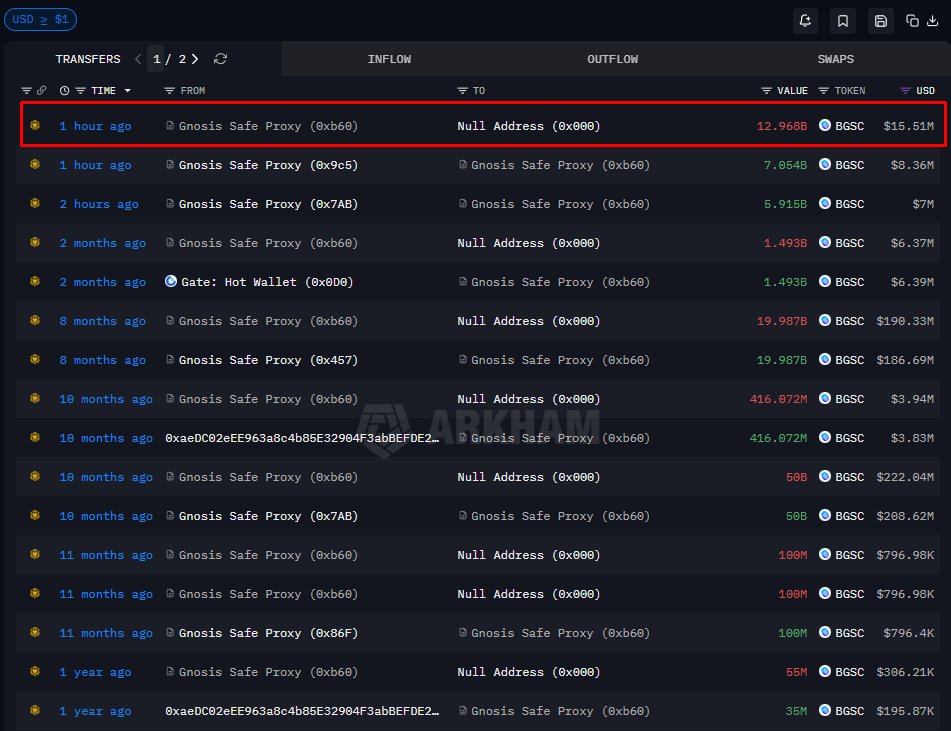Open the VALUE column filter
Image resolution: width=951 pixels, height=731 pixels.
click(767, 91)
